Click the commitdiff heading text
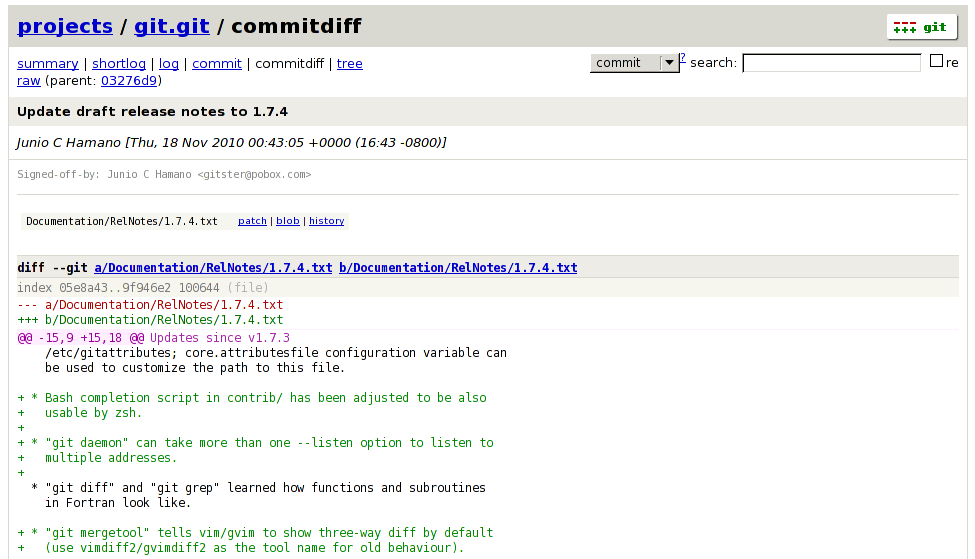The width and height of the screenshot is (975, 559). [x=296, y=26]
